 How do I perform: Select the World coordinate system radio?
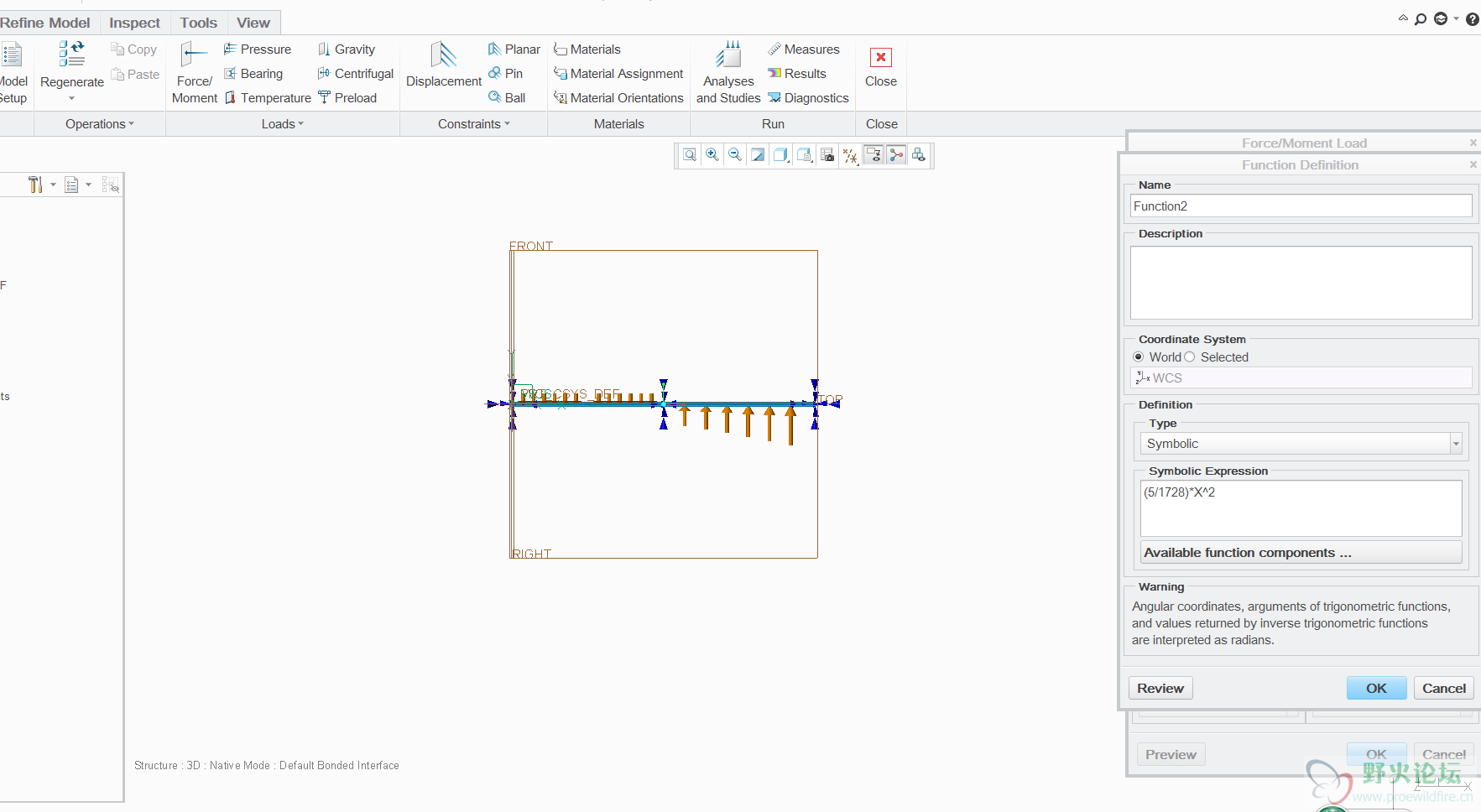point(1139,357)
